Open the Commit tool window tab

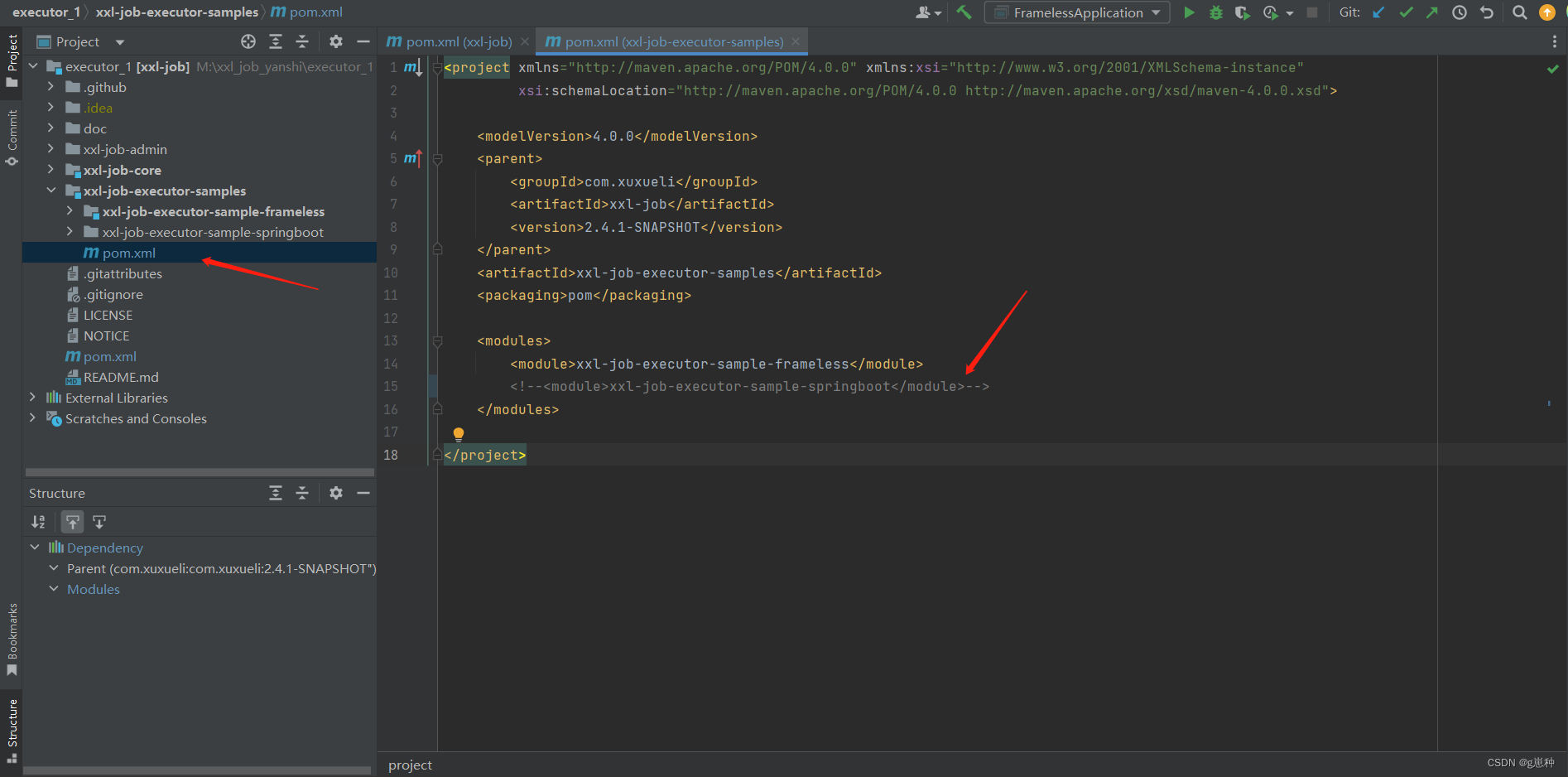point(12,138)
